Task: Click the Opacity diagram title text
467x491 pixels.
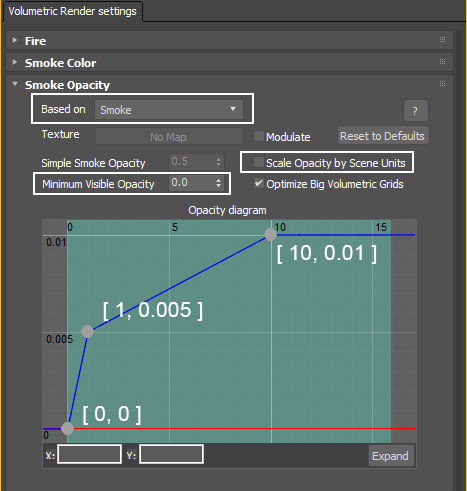Action: (227, 210)
